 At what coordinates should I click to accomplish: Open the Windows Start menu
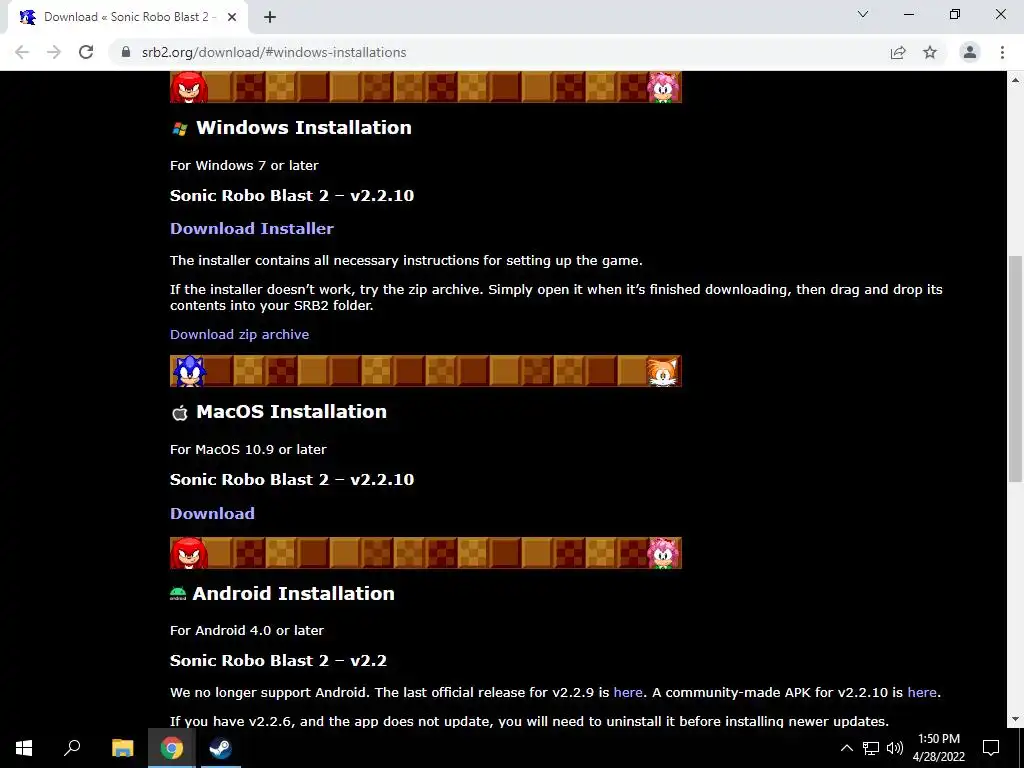[24, 748]
